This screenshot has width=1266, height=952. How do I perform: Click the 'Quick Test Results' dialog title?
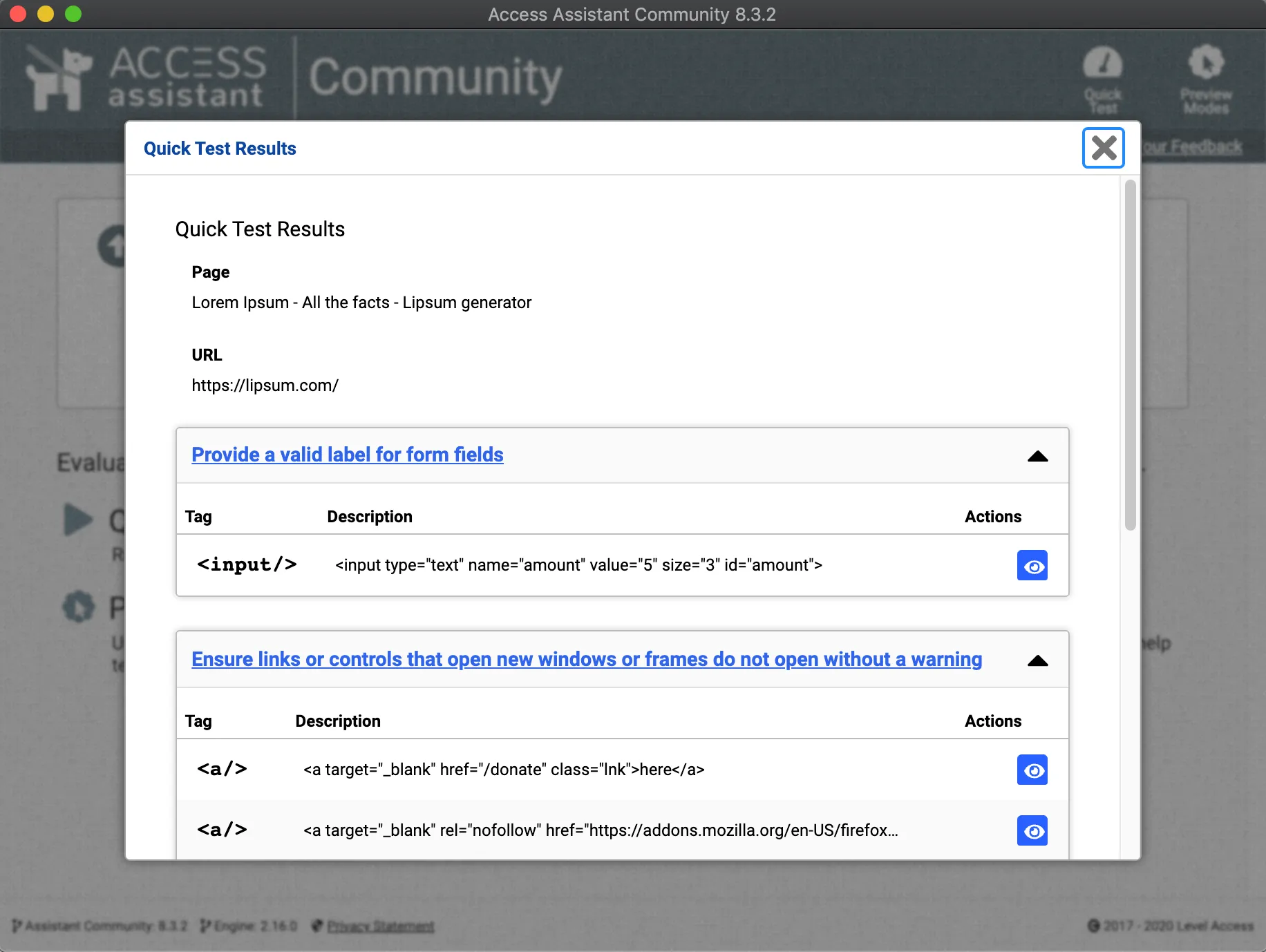click(x=220, y=149)
